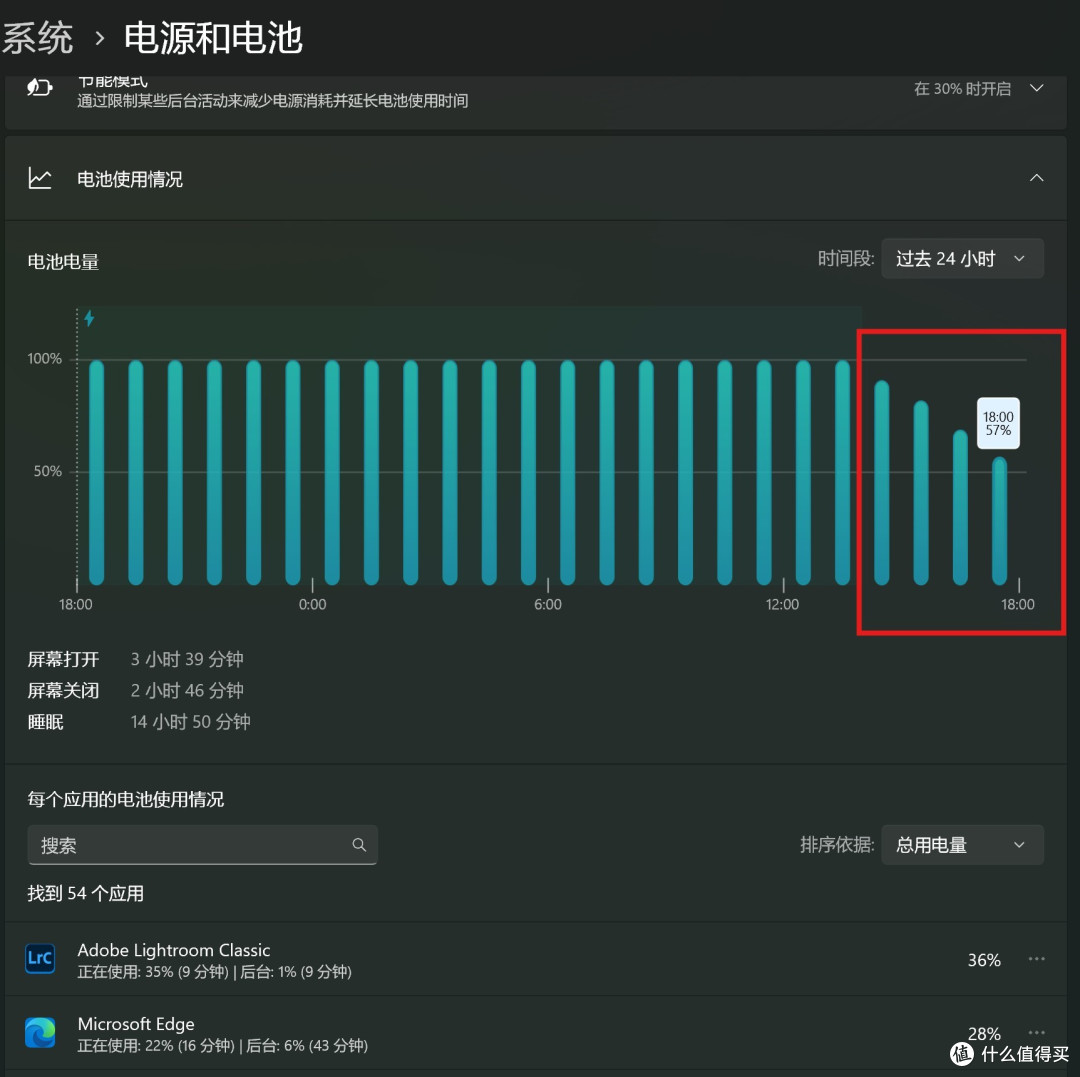
Task: Expand the energy saver 在 30% 时开启 chevron
Action: click(1036, 88)
